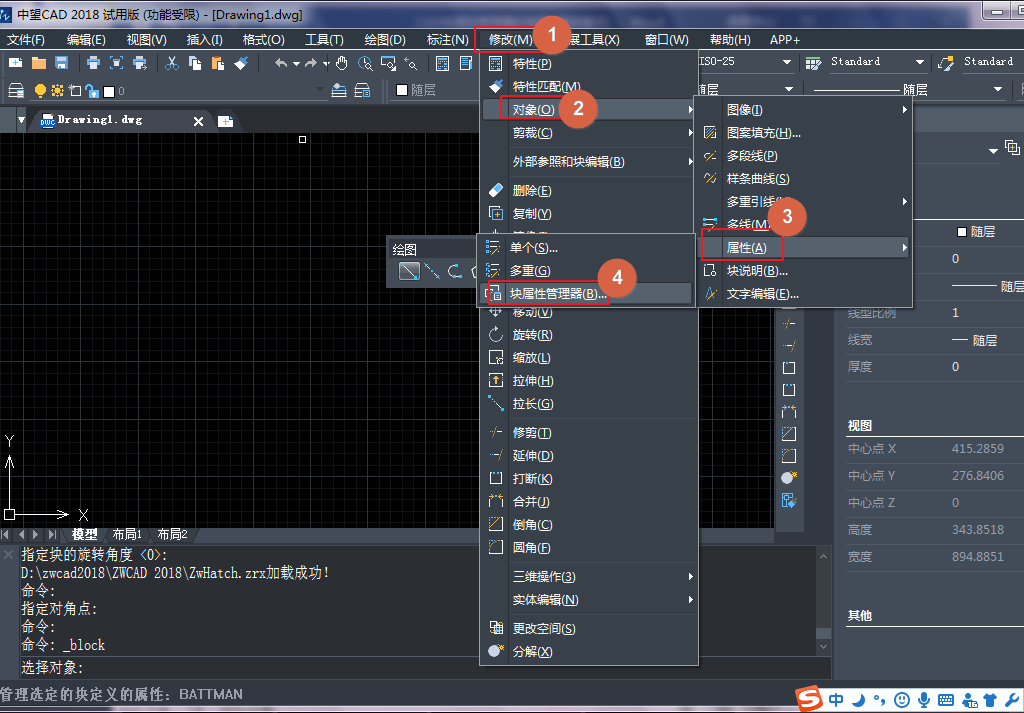Toggle the lightbulb layer visibility icon

click(40, 89)
